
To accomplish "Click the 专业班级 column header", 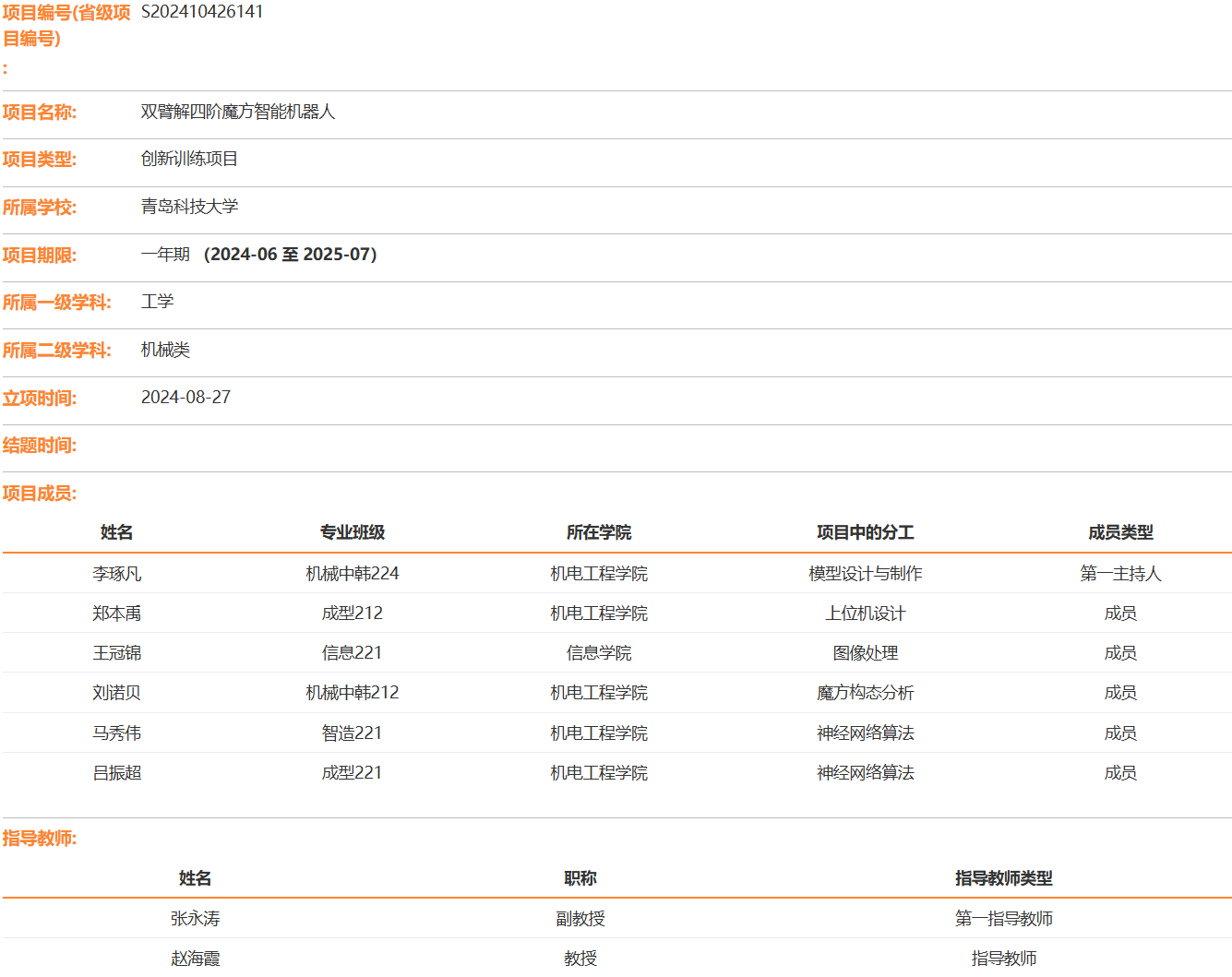I will (352, 532).
